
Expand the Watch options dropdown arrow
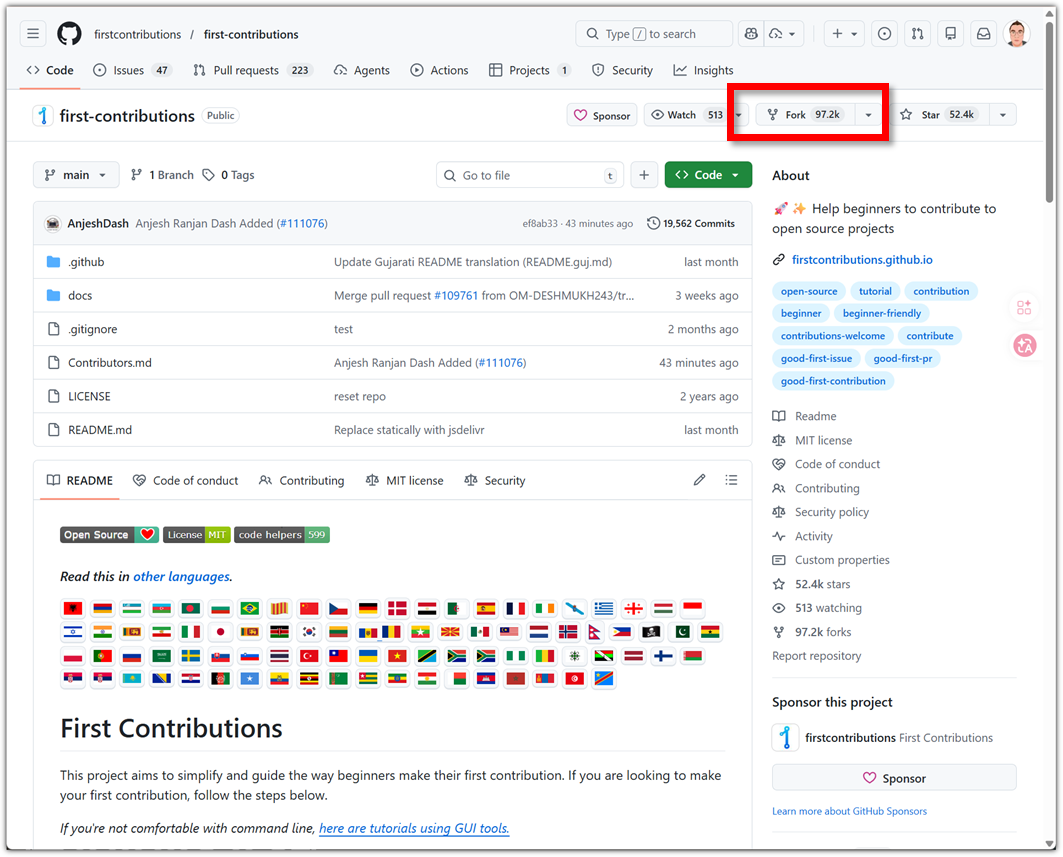coord(740,115)
